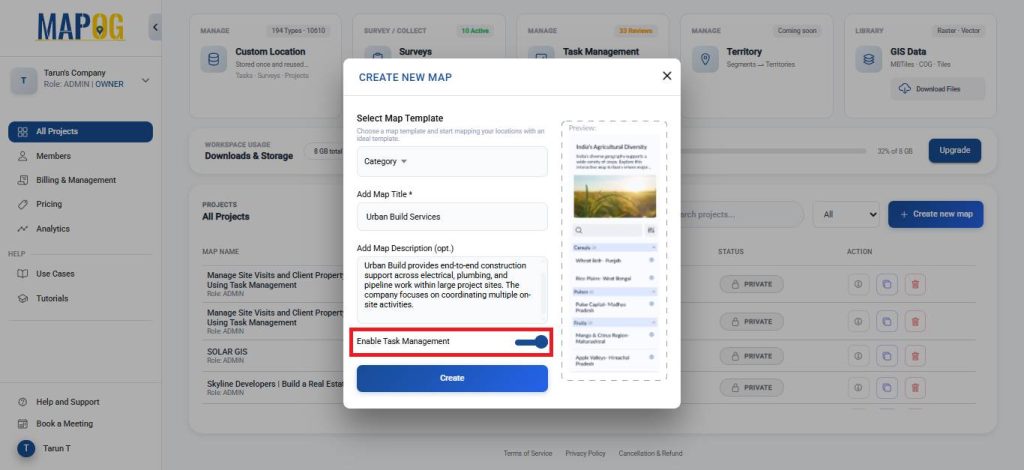Screen dimensions: 1024x470
Task: Open the Cancellation & Refund link
Action: (650, 453)
